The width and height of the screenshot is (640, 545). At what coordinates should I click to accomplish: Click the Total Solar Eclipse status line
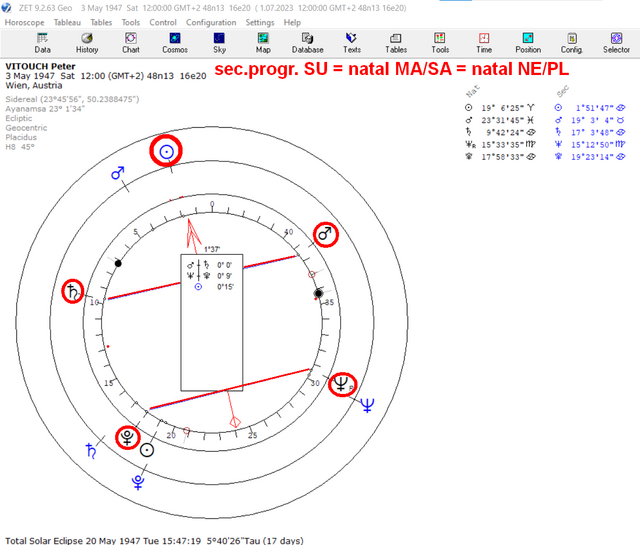click(x=154, y=540)
